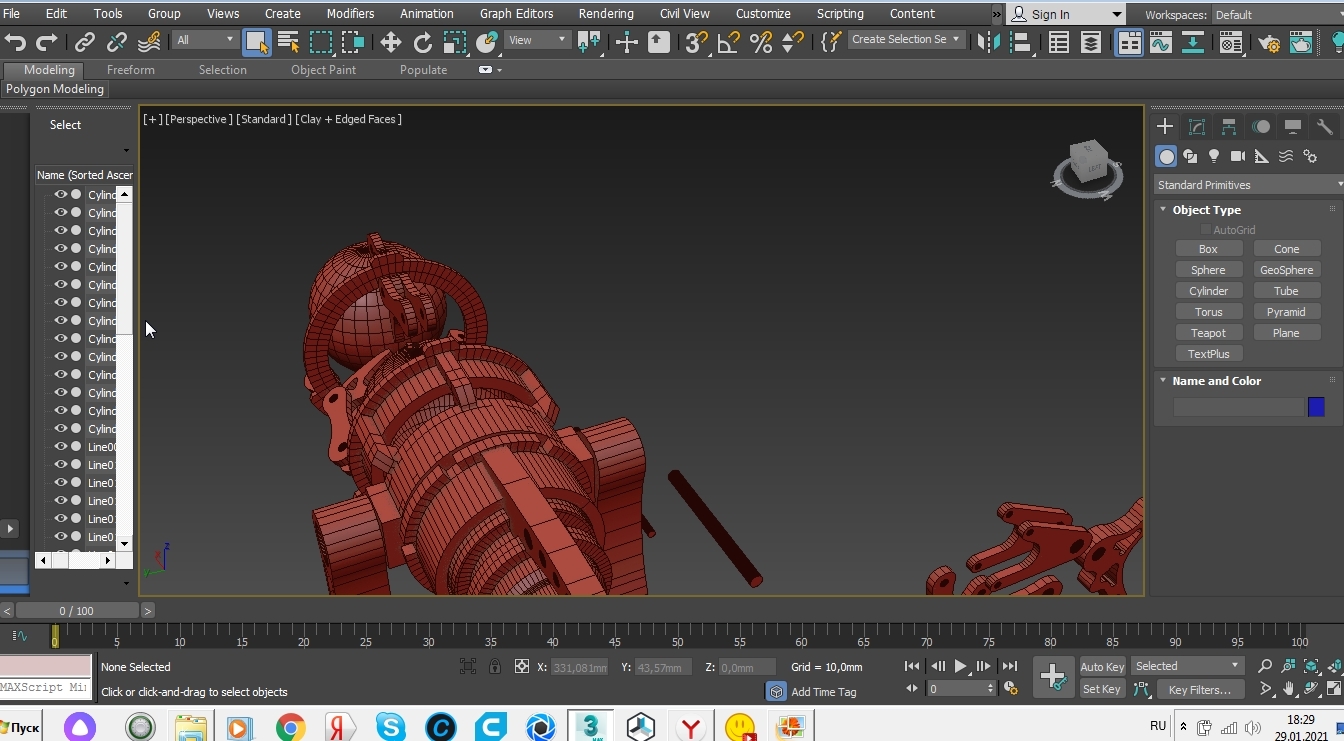Toggle Angle Snap icon
The height and width of the screenshot is (741, 1344).
(x=729, y=42)
